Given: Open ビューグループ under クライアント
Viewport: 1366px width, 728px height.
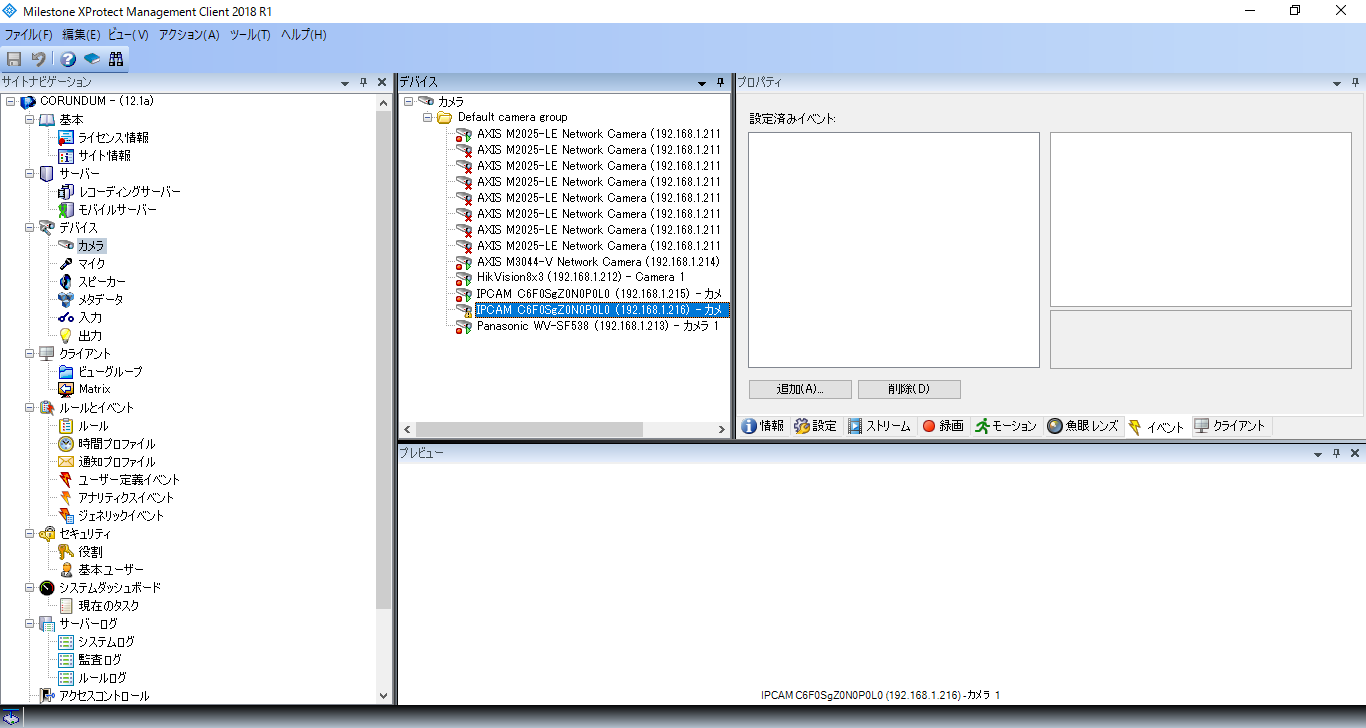Looking at the screenshot, I should [110, 372].
